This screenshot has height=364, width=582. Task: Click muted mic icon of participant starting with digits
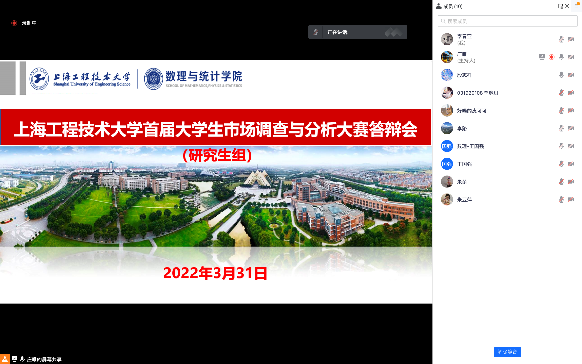point(561,92)
